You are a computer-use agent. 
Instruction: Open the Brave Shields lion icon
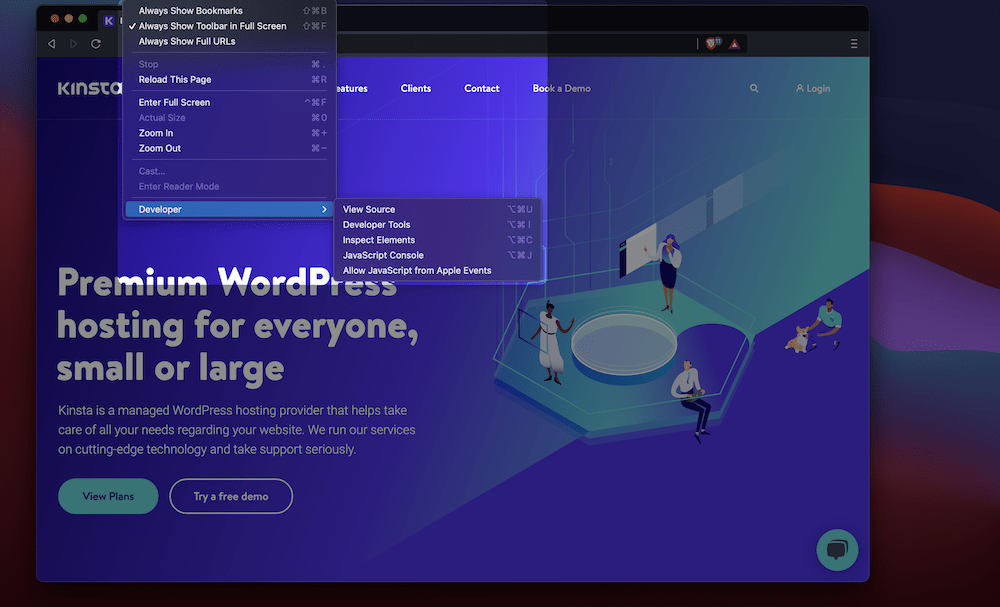pyautogui.click(x=712, y=44)
